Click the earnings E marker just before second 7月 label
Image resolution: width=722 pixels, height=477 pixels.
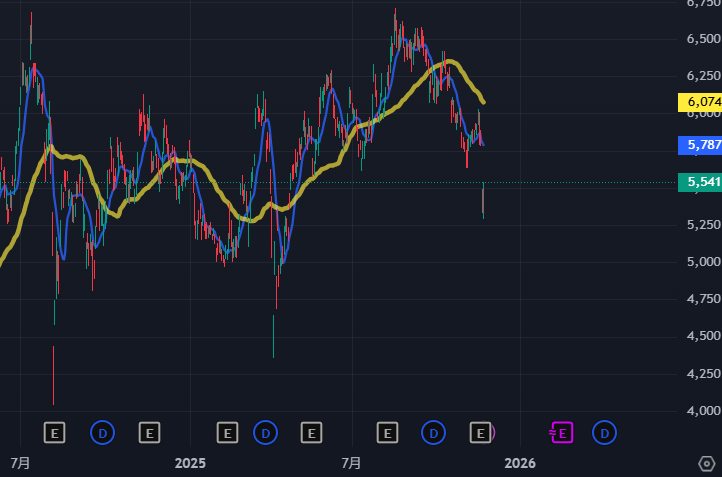[x=312, y=432]
